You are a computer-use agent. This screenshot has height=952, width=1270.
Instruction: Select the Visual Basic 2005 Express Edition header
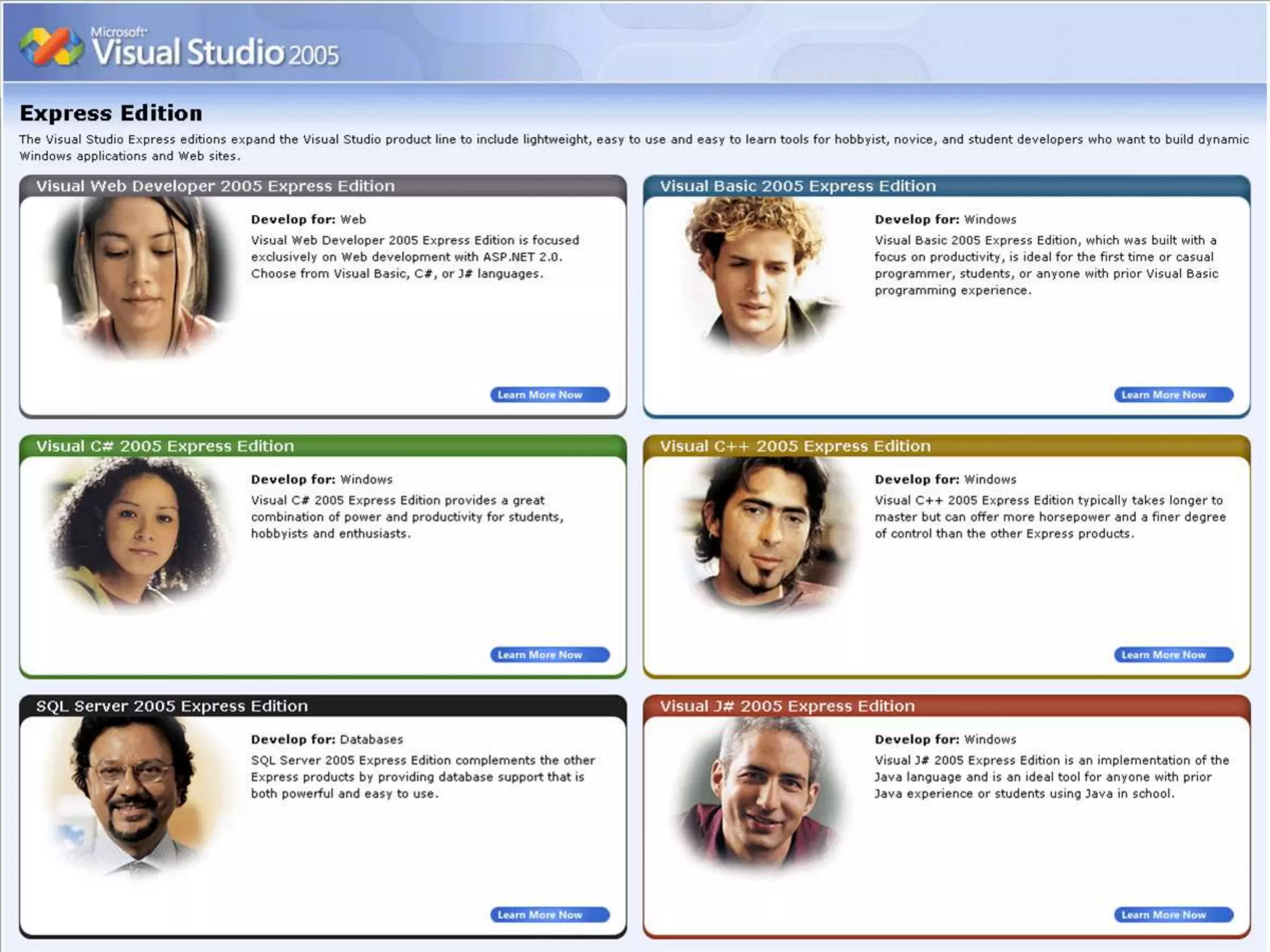[x=797, y=186]
